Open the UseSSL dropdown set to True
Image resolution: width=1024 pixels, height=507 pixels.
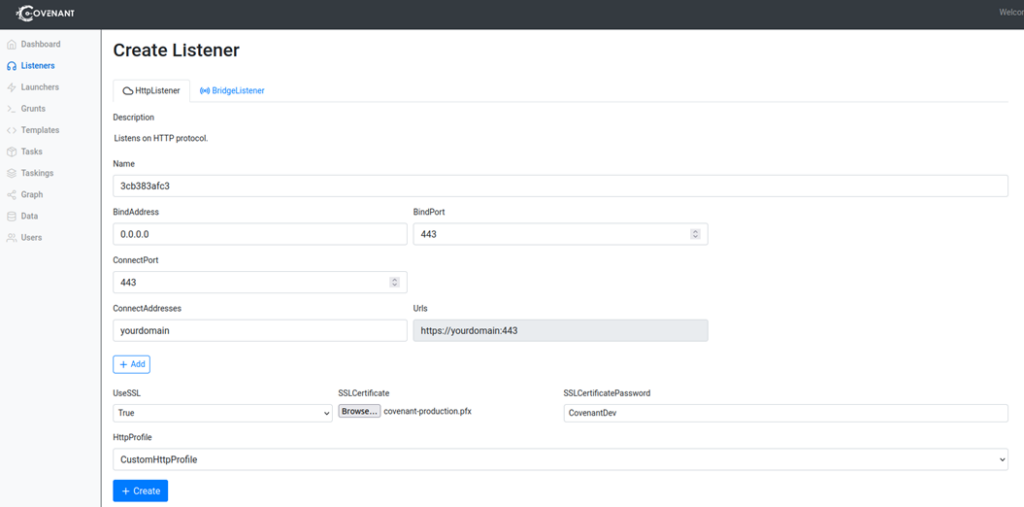[223, 413]
